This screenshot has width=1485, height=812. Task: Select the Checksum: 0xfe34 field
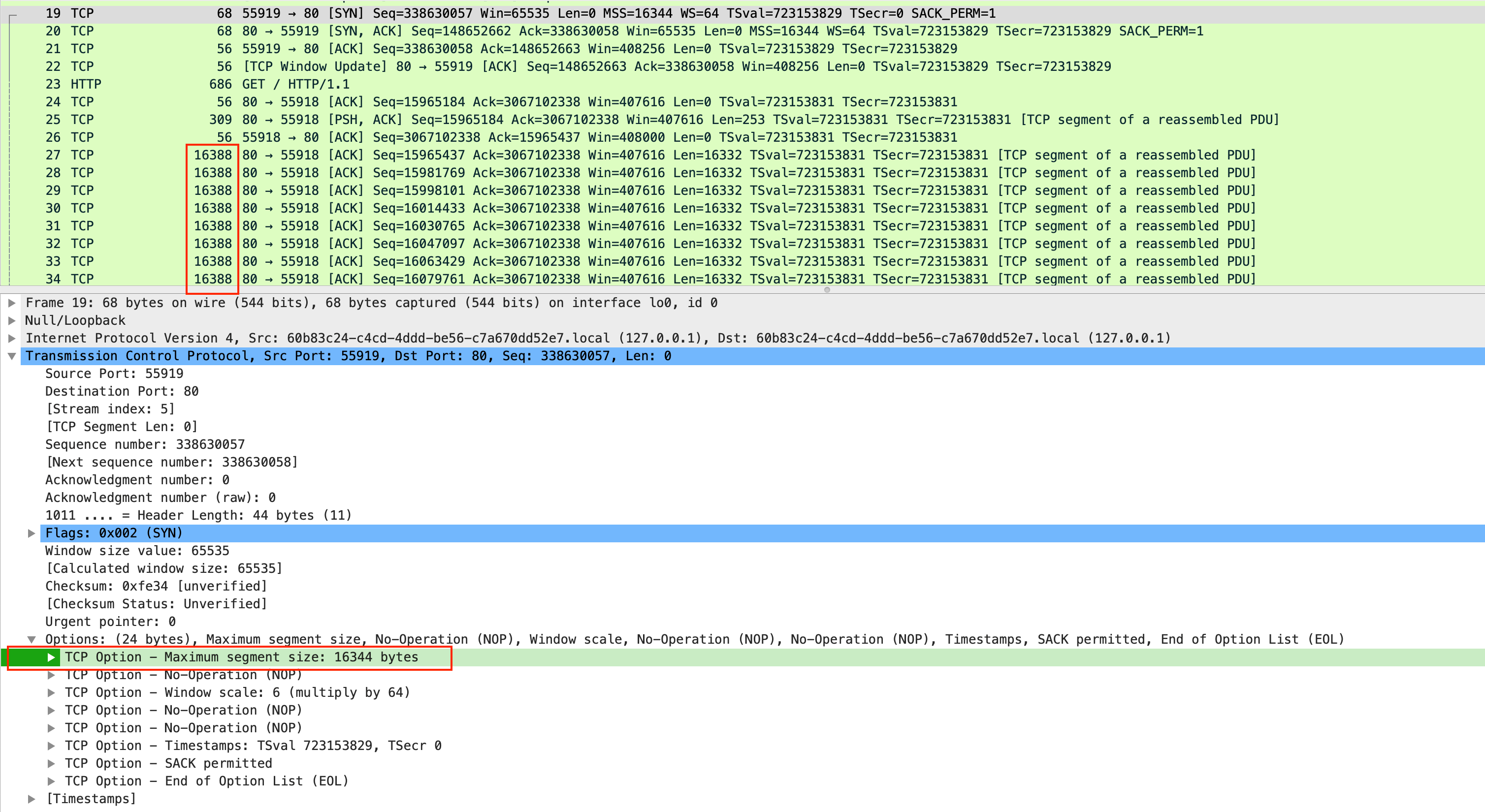point(156,586)
